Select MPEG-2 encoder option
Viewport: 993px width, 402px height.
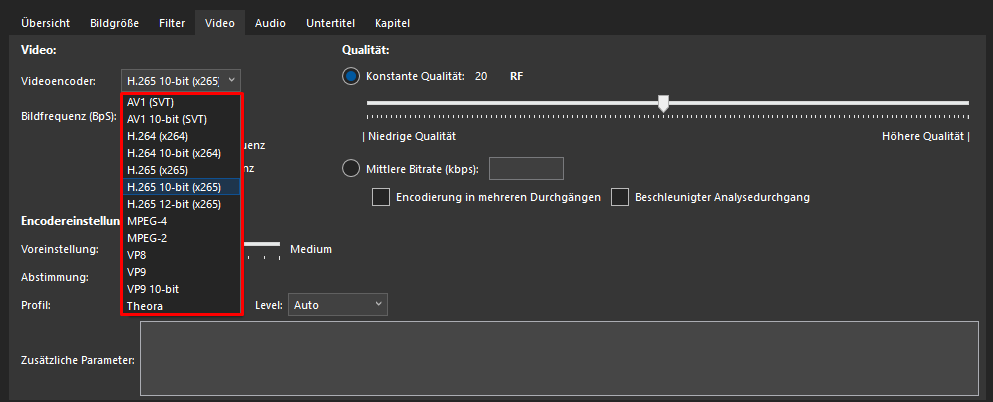tap(180, 239)
